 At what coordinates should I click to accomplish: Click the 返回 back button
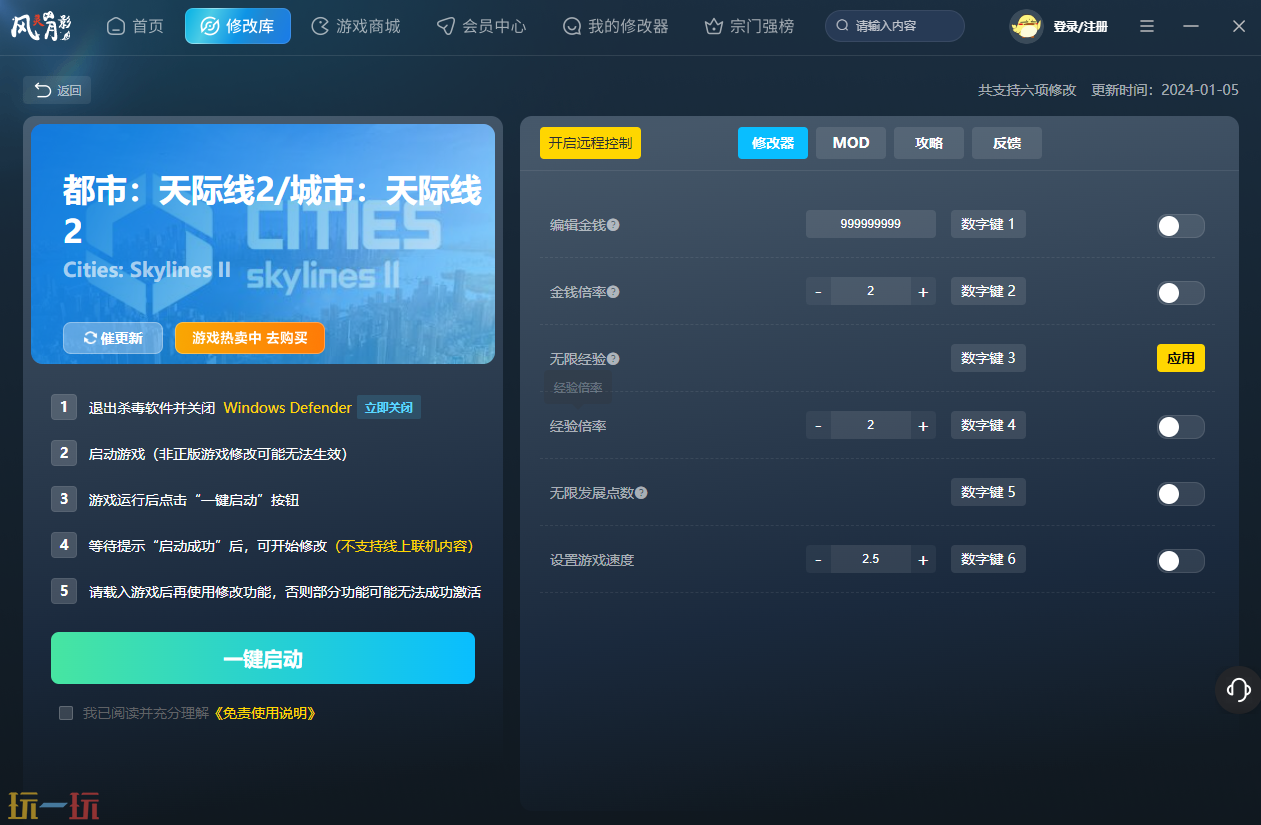pos(57,90)
